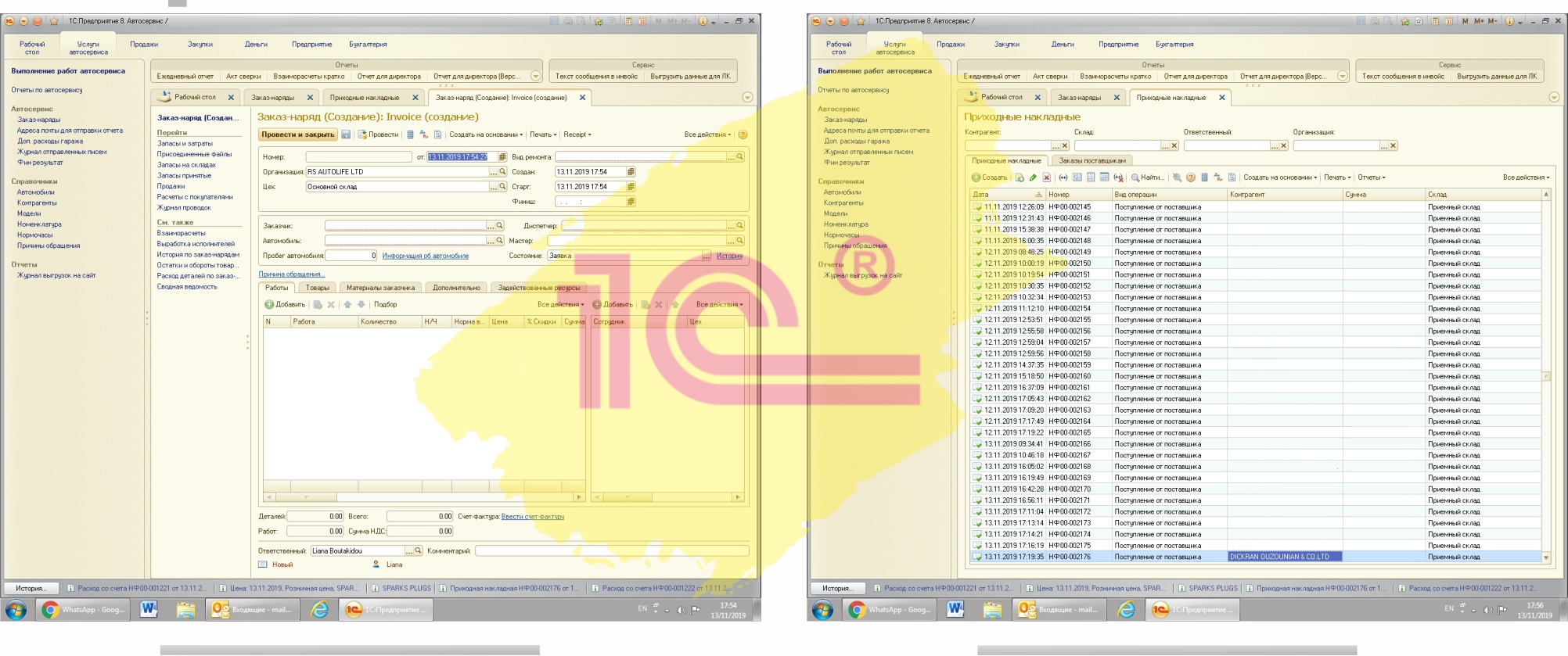Click the Ввести счет-фактуру link
Image resolution: width=1568 pixels, height=656 pixels.
click(x=532, y=517)
